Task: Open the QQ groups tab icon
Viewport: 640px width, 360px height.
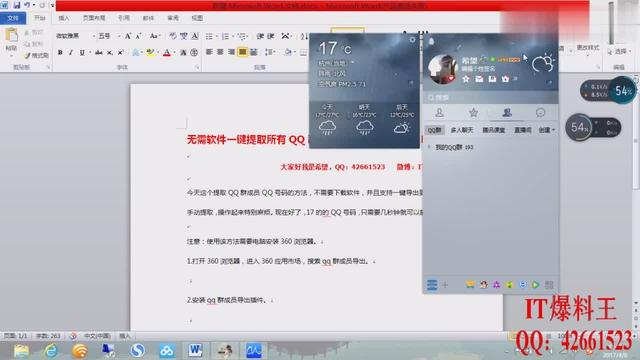Action: [x=507, y=112]
